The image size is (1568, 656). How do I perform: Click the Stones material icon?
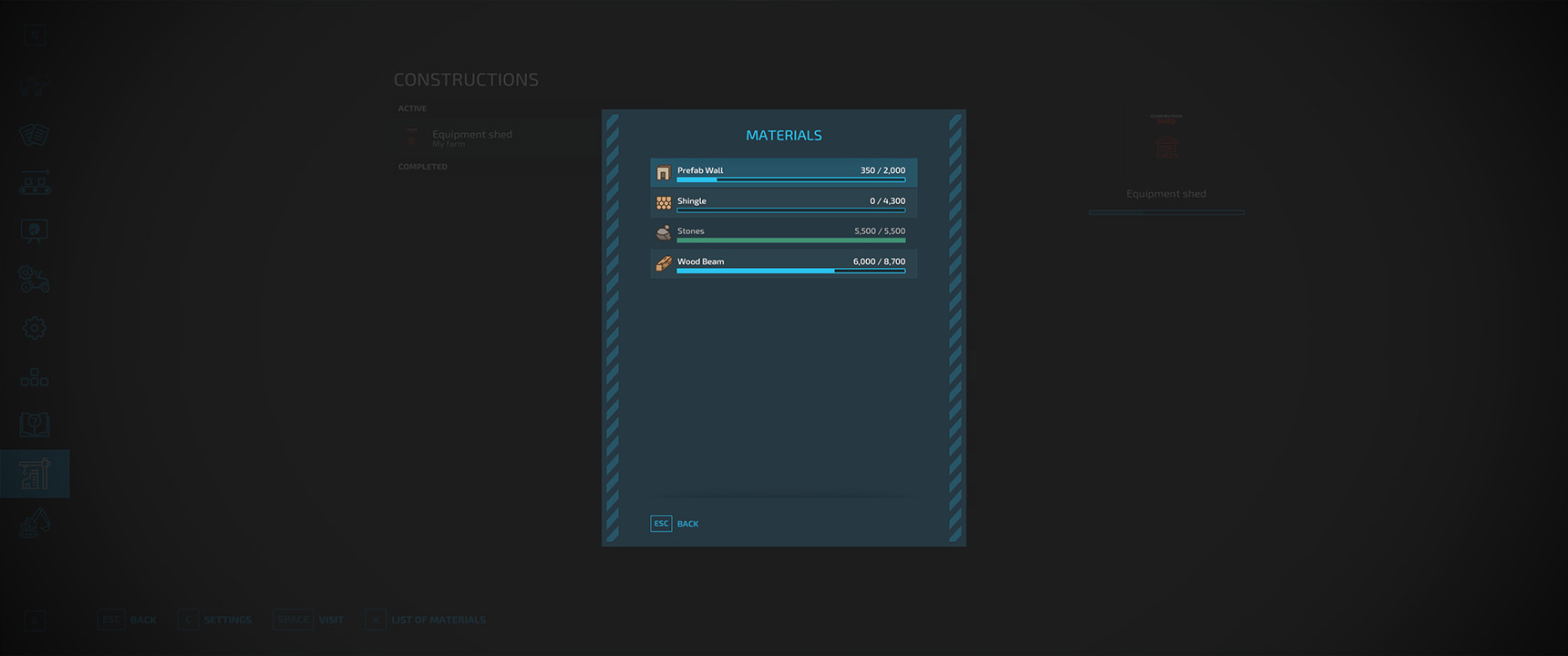click(x=664, y=233)
